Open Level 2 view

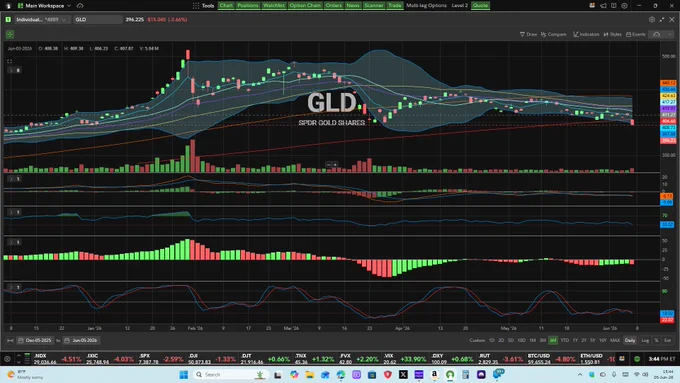tap(460, 6)
